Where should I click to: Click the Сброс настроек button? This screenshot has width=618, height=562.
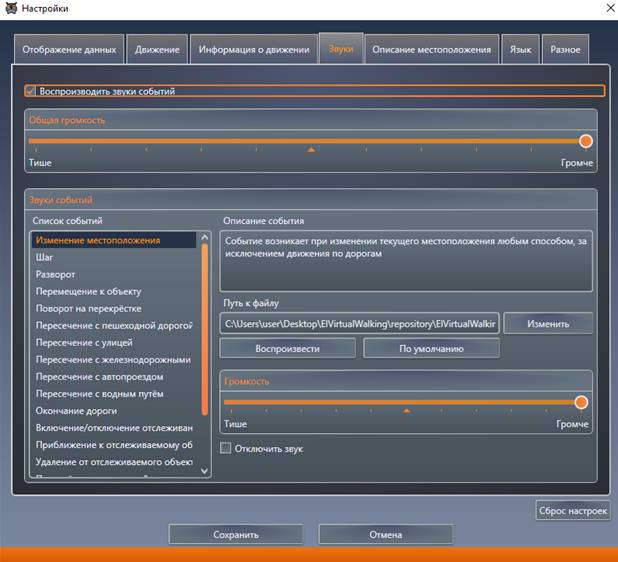(573, 510)
